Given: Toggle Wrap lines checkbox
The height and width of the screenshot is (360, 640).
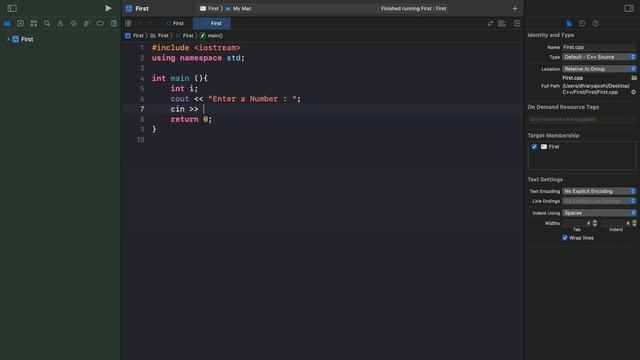Looking at the screenshot, I should click(565, 238).
